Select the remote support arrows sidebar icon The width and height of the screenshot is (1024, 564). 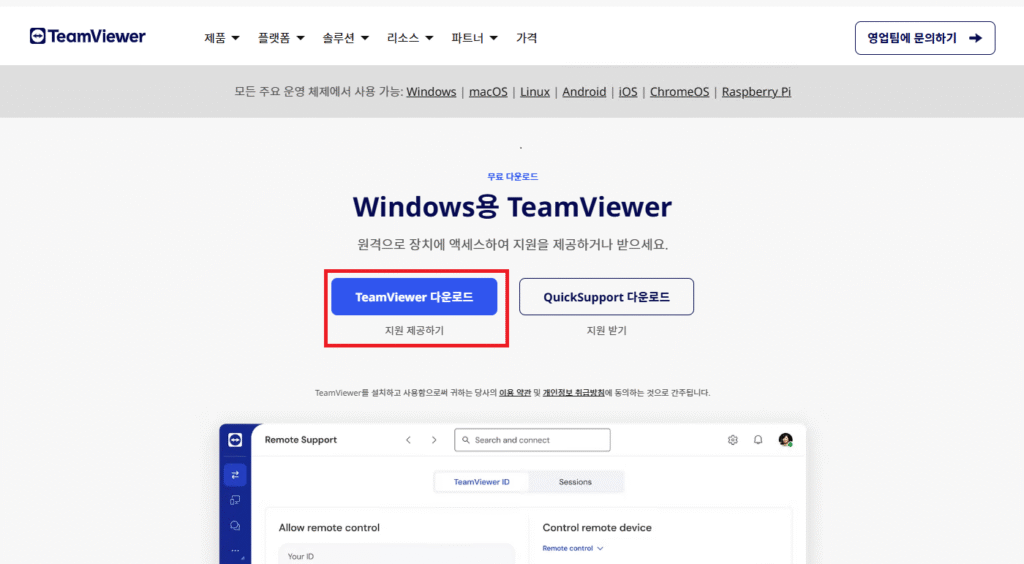pyautogui.click(x=235, y=475)
